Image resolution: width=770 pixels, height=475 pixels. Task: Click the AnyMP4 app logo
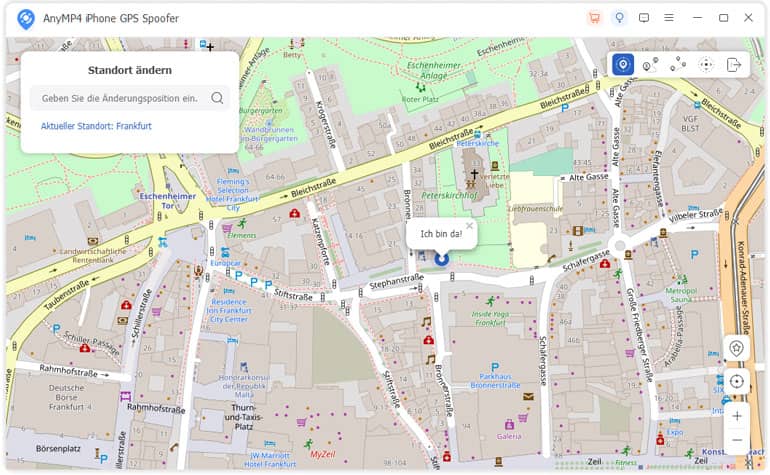(x=26, y=19)
